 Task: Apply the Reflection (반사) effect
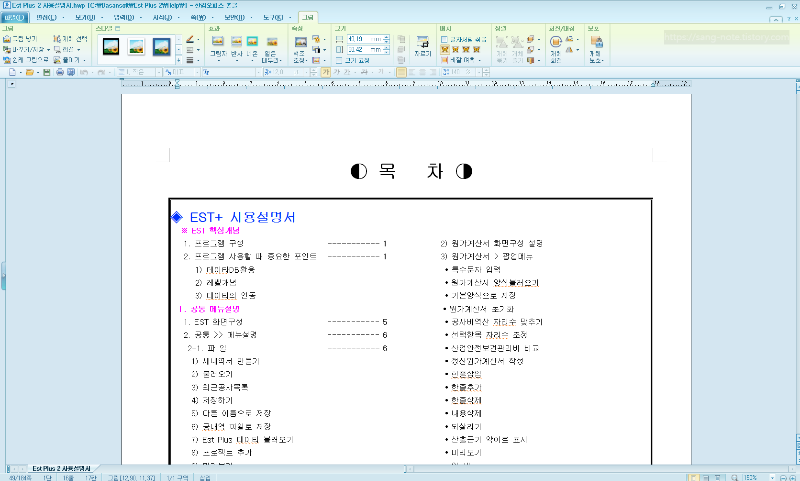pos(236,46)
